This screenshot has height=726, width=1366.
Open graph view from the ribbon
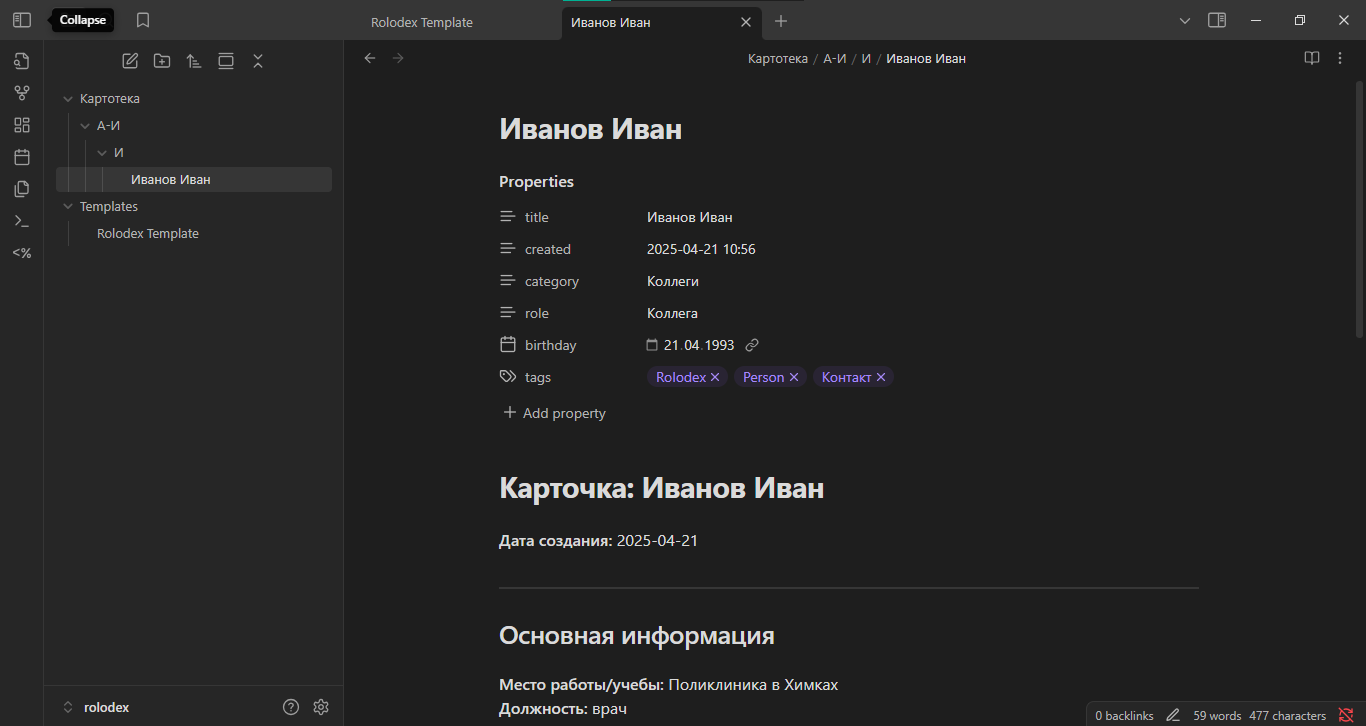[x=22, y=93]
